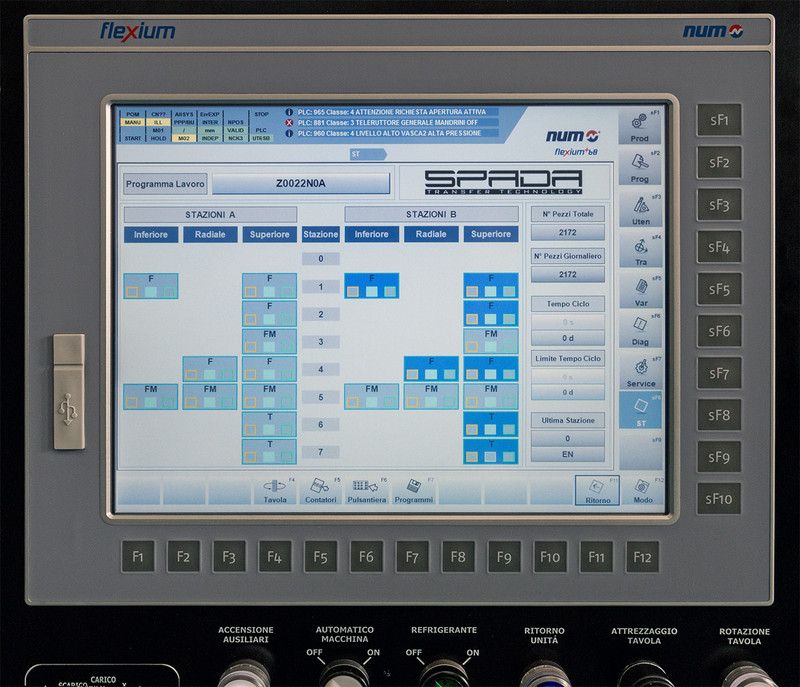Image resolution: width=800 pixels, height=687 pixels.
Task: Open the Pulsantiera keypad icon
Action: [367, 489]
